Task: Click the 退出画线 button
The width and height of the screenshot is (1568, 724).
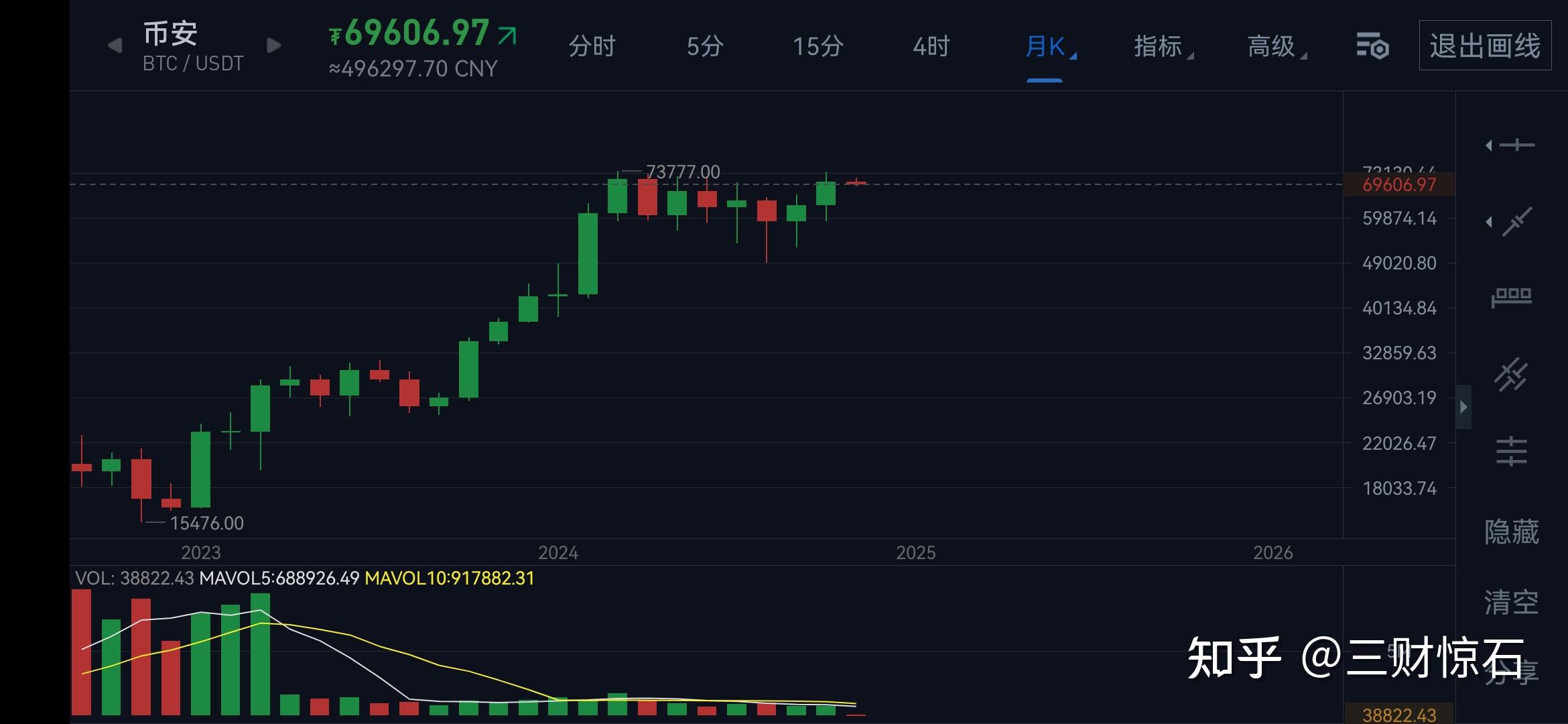Action: point(1485,46)
